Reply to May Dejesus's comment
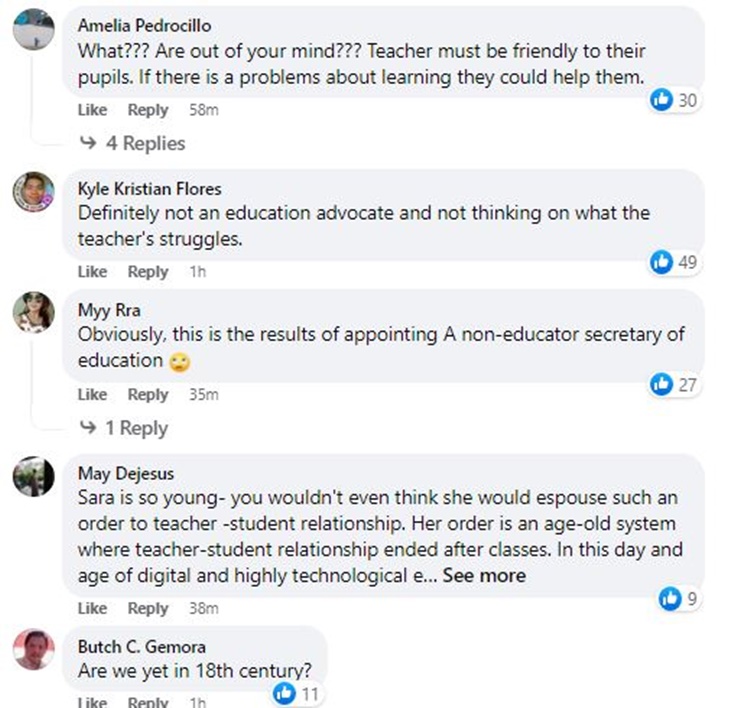 point(148,608)
